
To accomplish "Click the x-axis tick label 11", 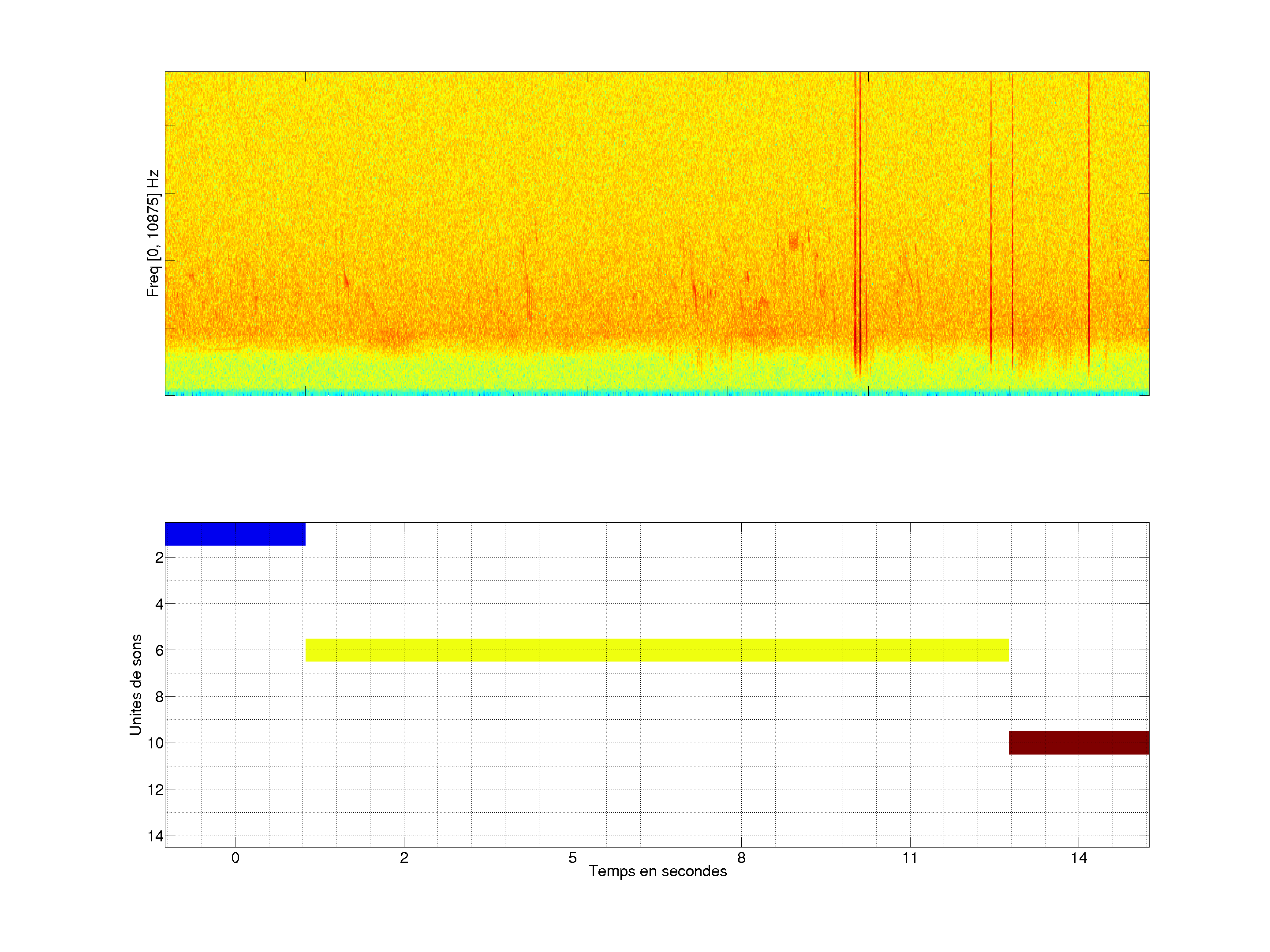I will point(909,858).
